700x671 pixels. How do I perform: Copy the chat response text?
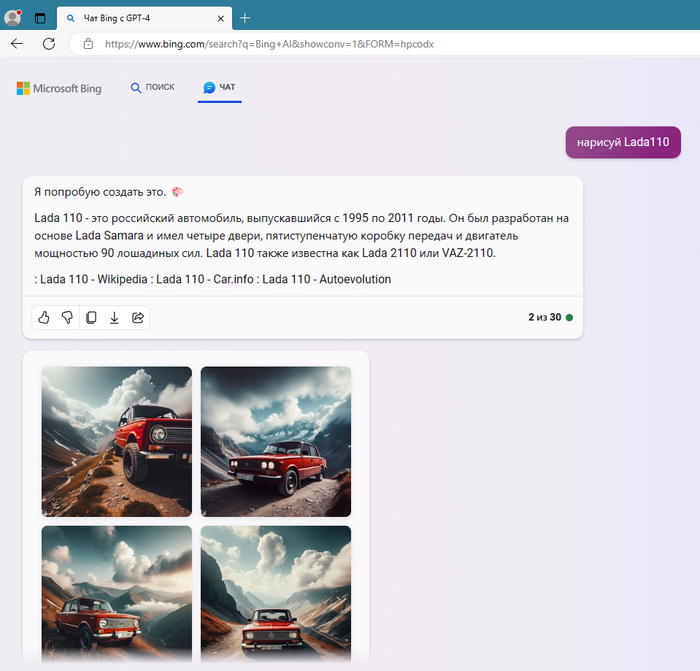coord(91,317)
